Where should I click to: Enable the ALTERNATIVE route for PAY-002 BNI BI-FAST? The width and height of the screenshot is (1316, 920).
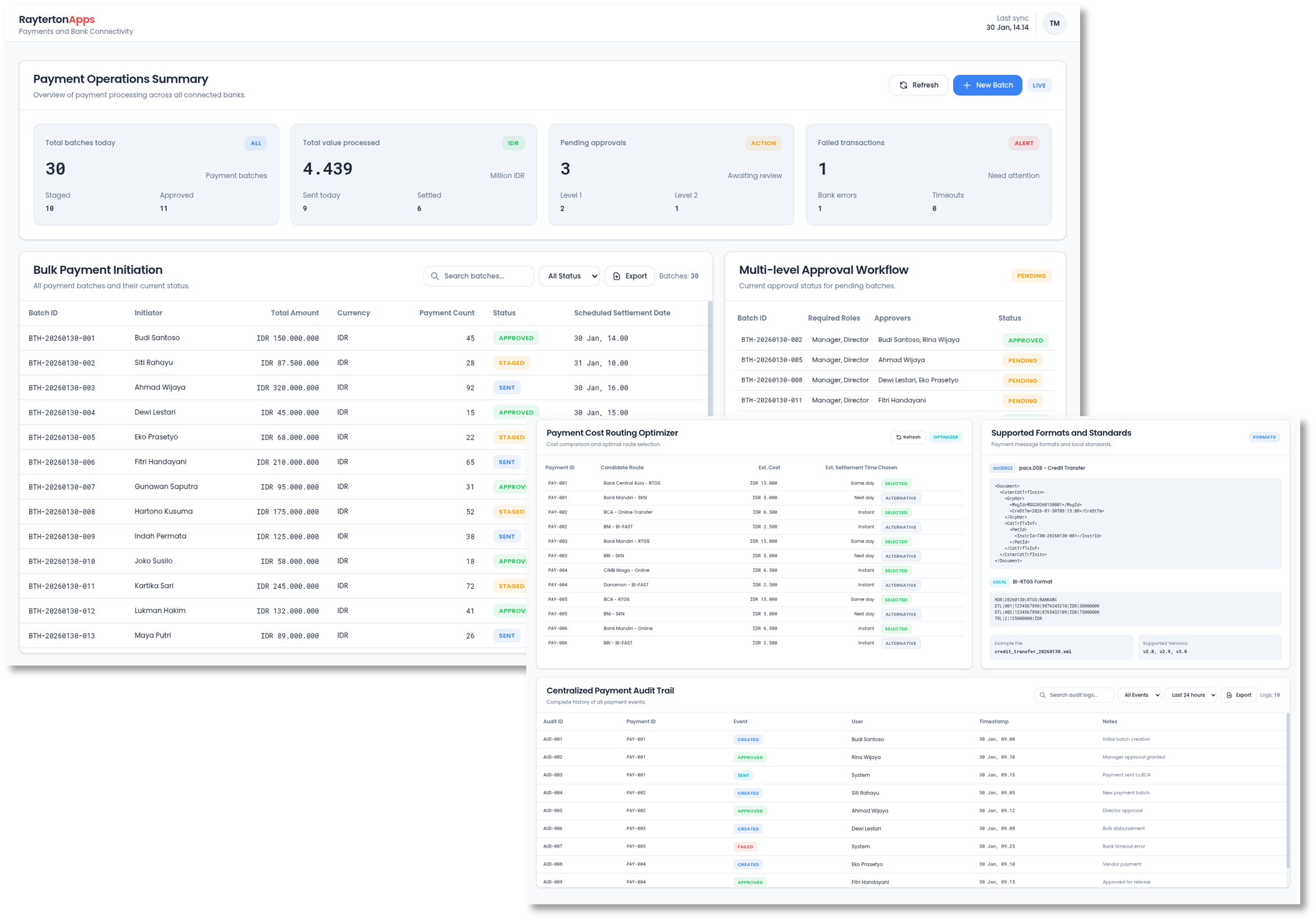click(900, 526)
